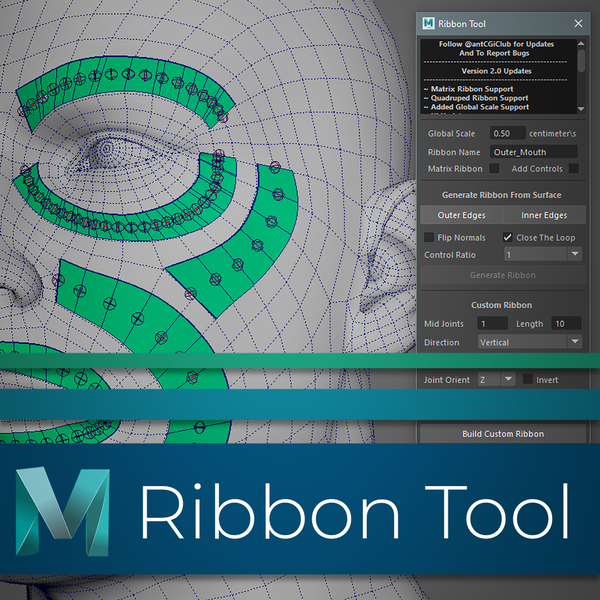Select the Outer Edges option

[x=461, y=215]
